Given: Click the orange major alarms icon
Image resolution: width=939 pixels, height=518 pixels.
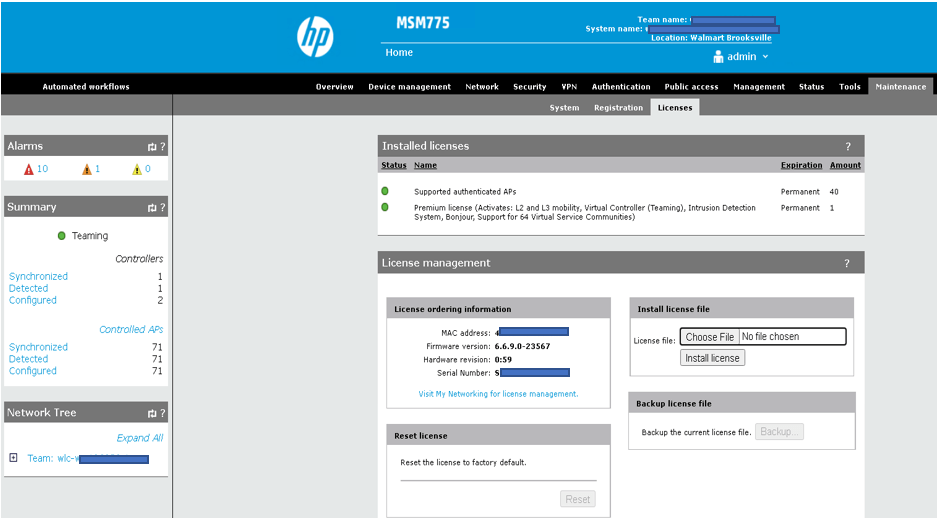Looking at the screenshot, I should tap(86, 170).
